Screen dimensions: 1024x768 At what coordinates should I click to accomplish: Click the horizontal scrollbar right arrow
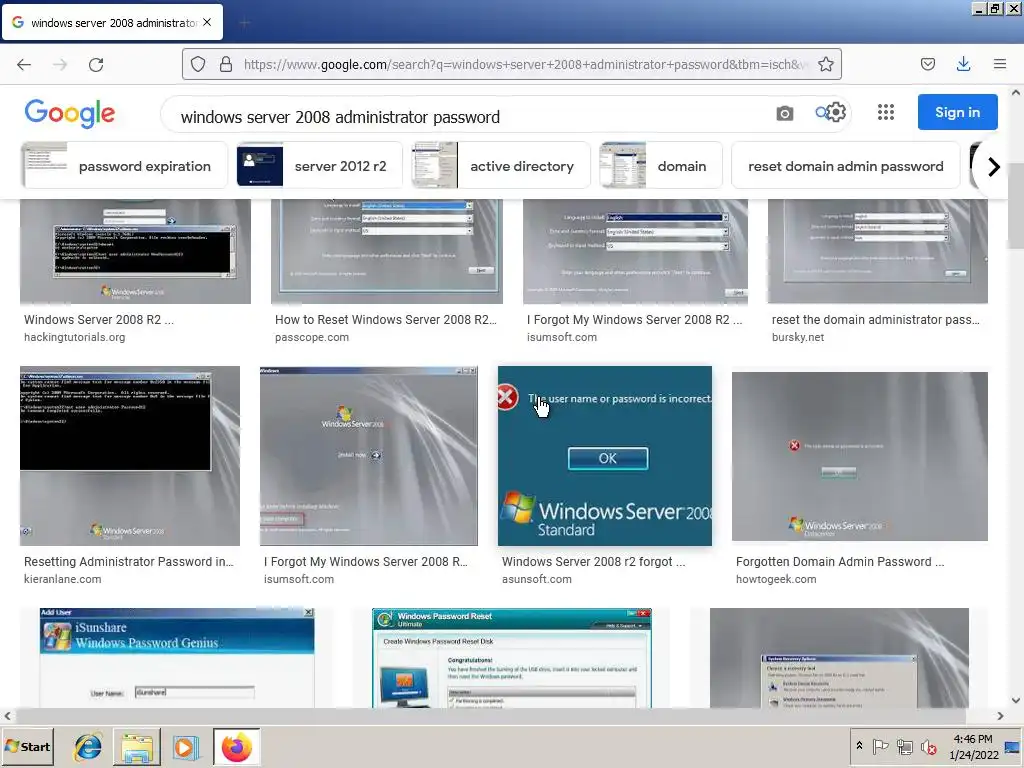click(x=1000, y=716)
